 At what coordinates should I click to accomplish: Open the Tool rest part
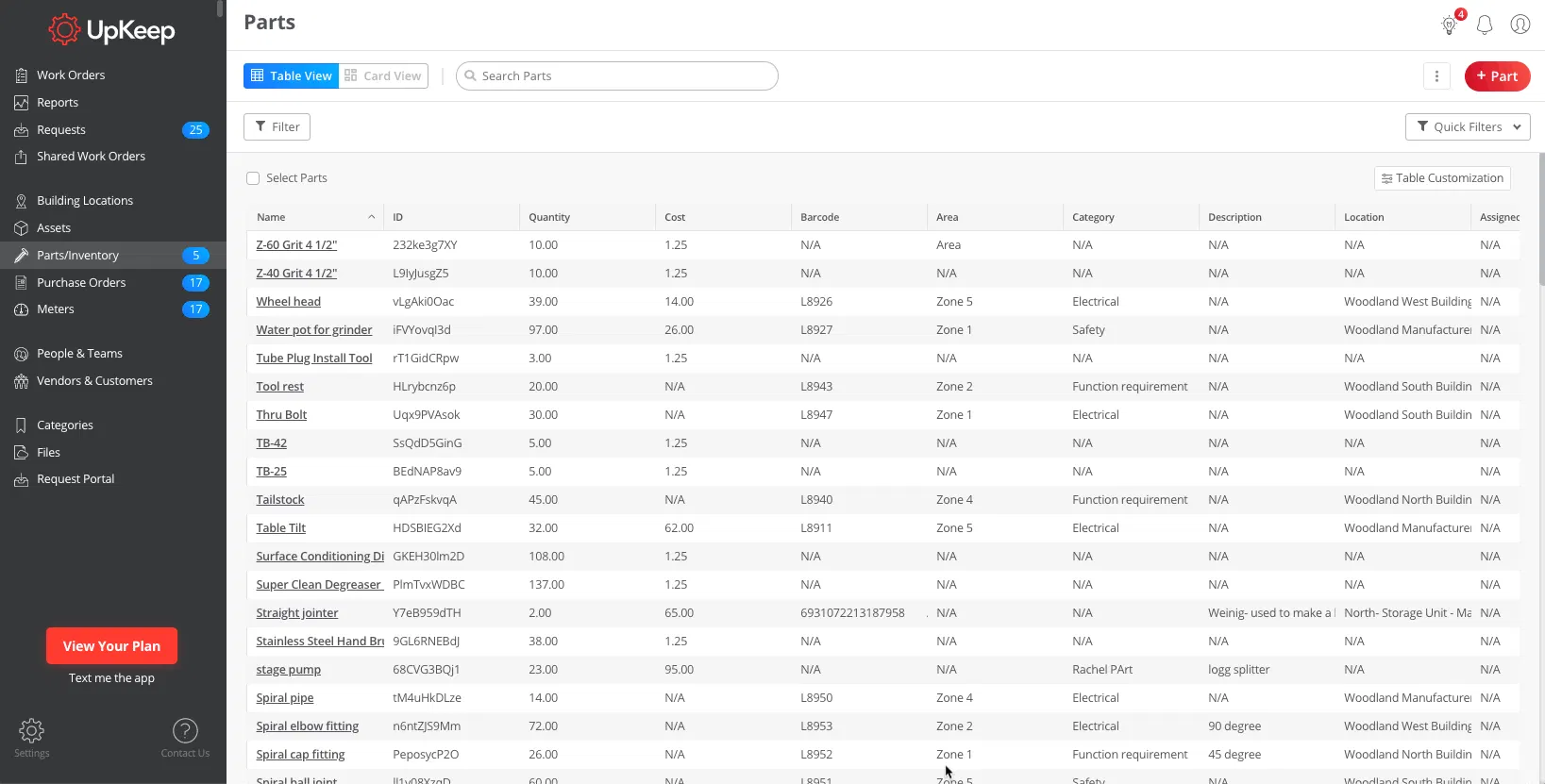click(279, 387)
